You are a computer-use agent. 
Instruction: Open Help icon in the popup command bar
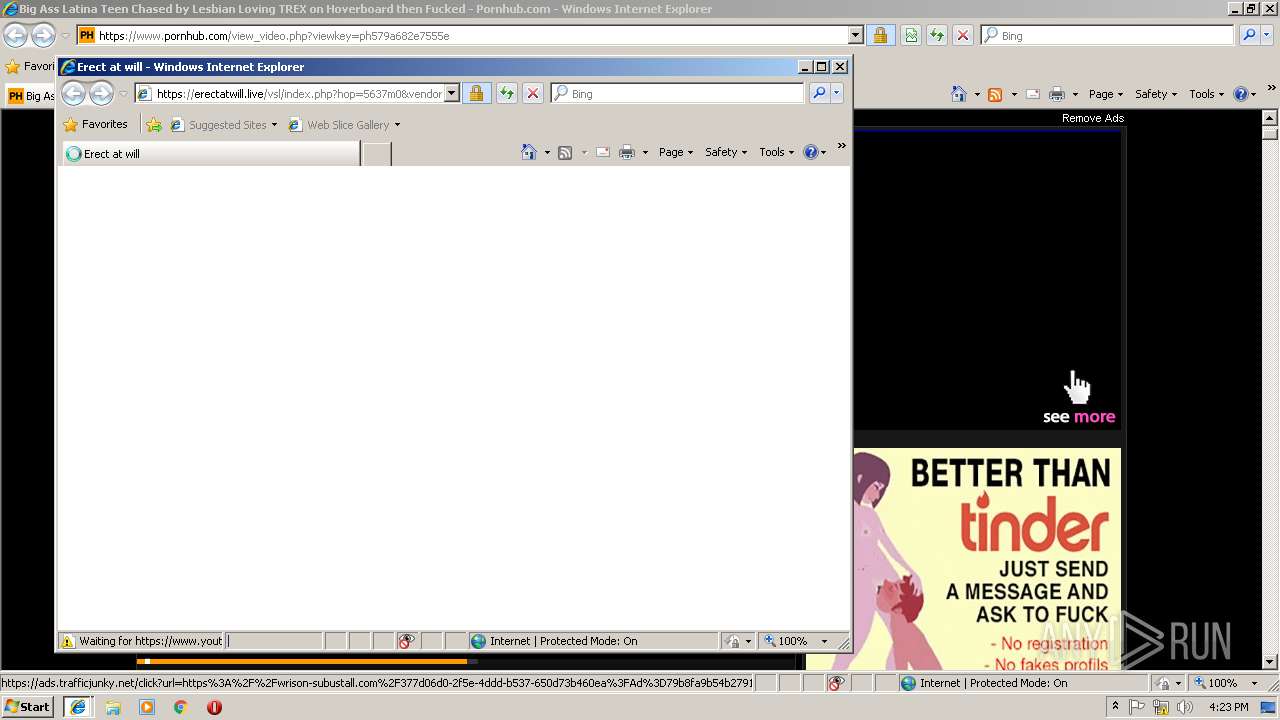(810, 152)
